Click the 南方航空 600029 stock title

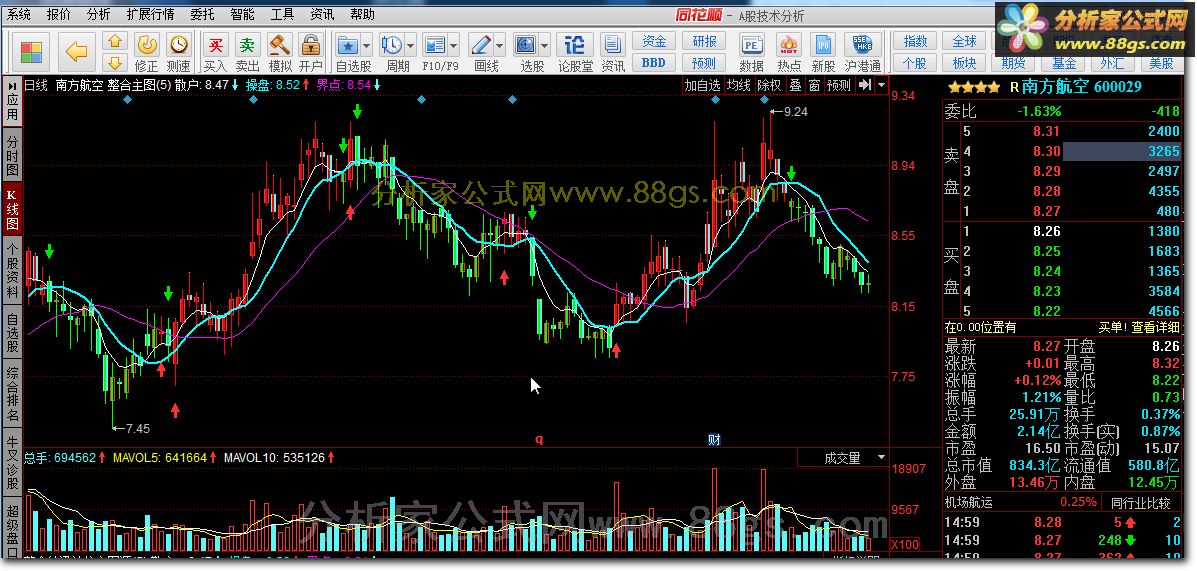coord(1081,87)
